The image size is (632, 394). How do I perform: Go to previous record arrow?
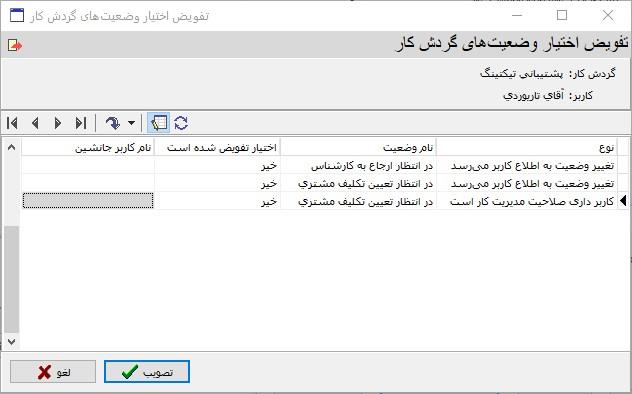(35, 123)
